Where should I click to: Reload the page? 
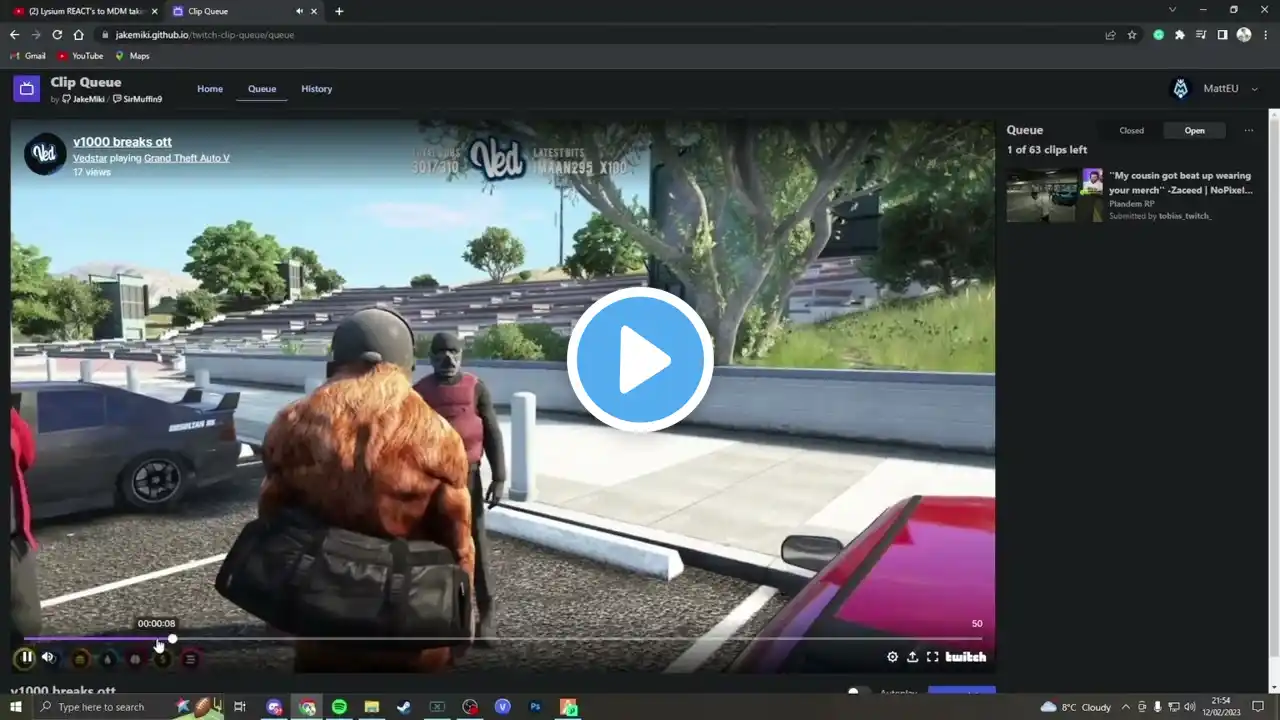57,34
